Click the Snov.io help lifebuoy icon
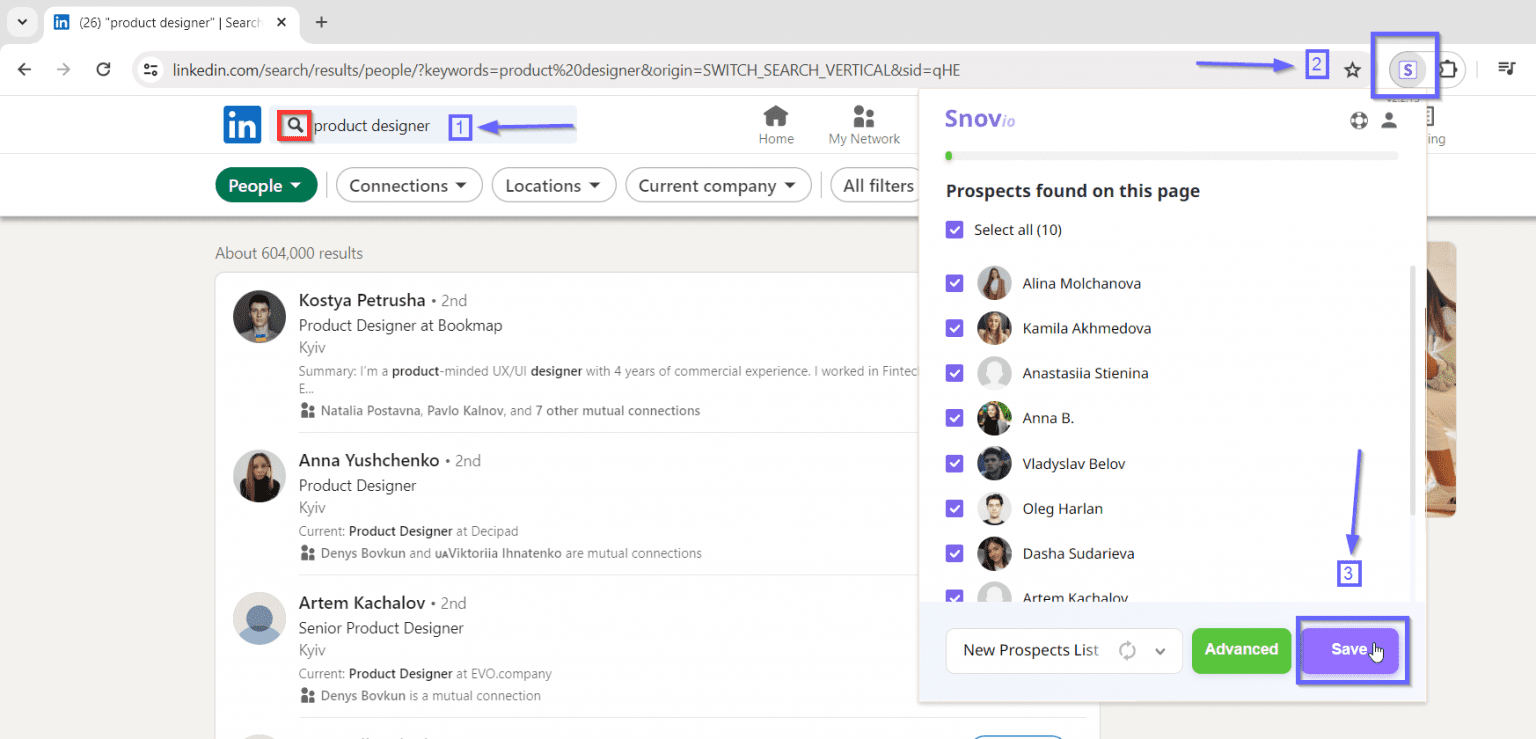The height and width of the screenshot is (739, 1536). click(1358, 120)
